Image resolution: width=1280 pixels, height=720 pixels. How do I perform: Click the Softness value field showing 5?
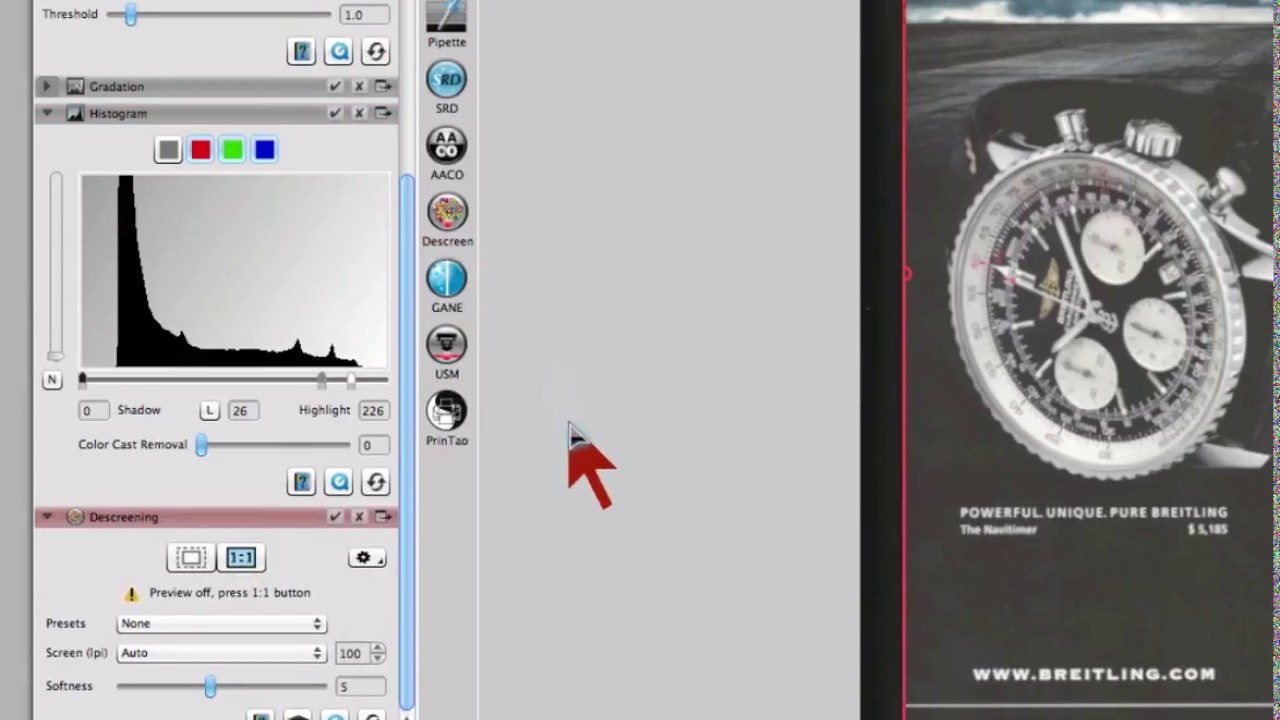pos(360,687)
